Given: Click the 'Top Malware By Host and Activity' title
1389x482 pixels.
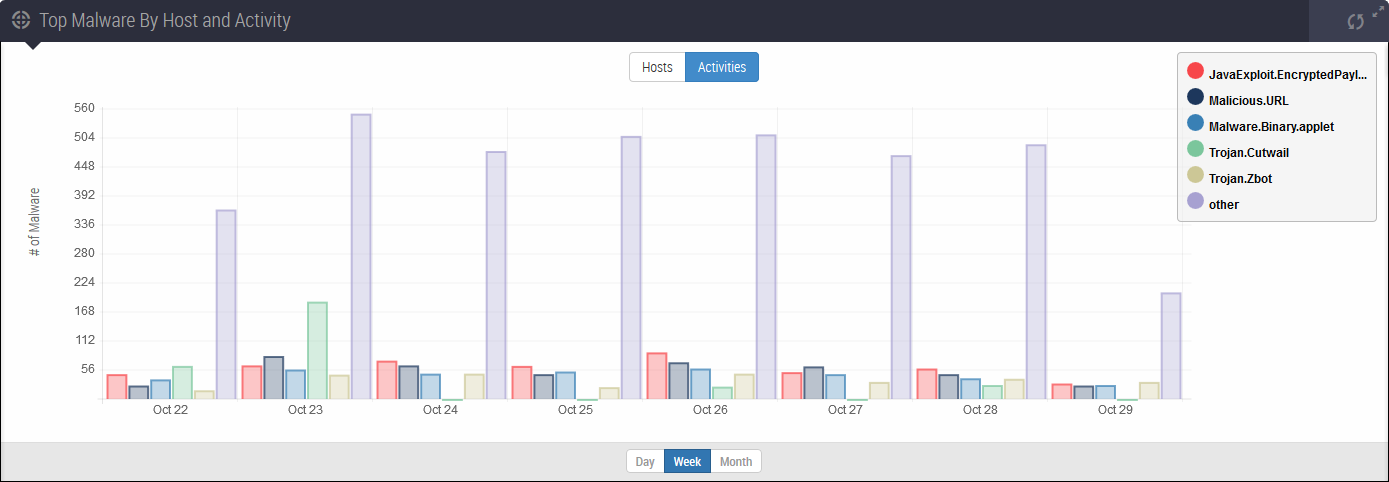Looking at the screenshot, I should pos(165,20).
